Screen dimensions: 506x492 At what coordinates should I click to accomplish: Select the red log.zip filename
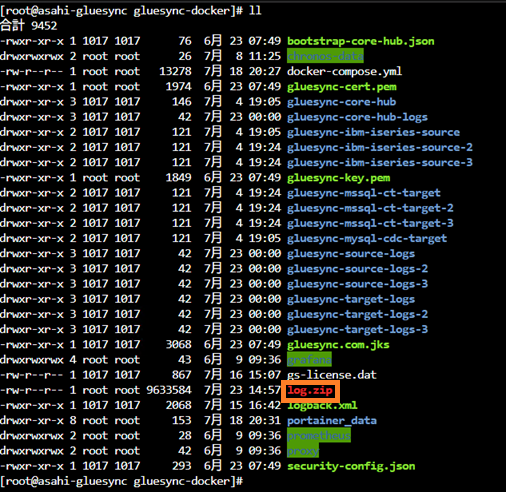(310, 390)
